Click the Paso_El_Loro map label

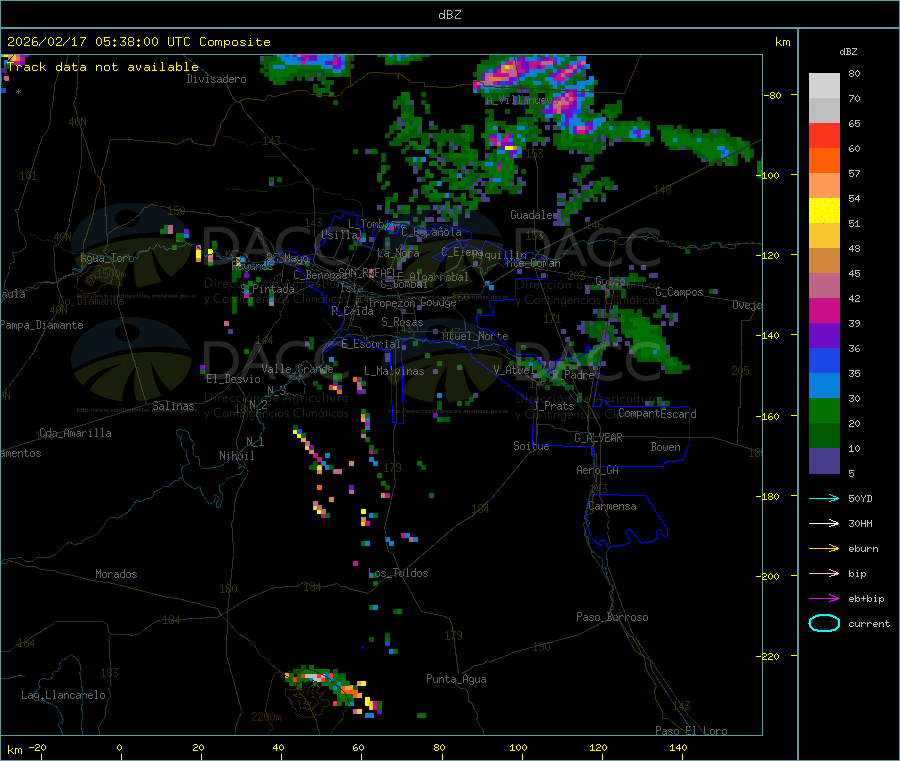(691, 731)
